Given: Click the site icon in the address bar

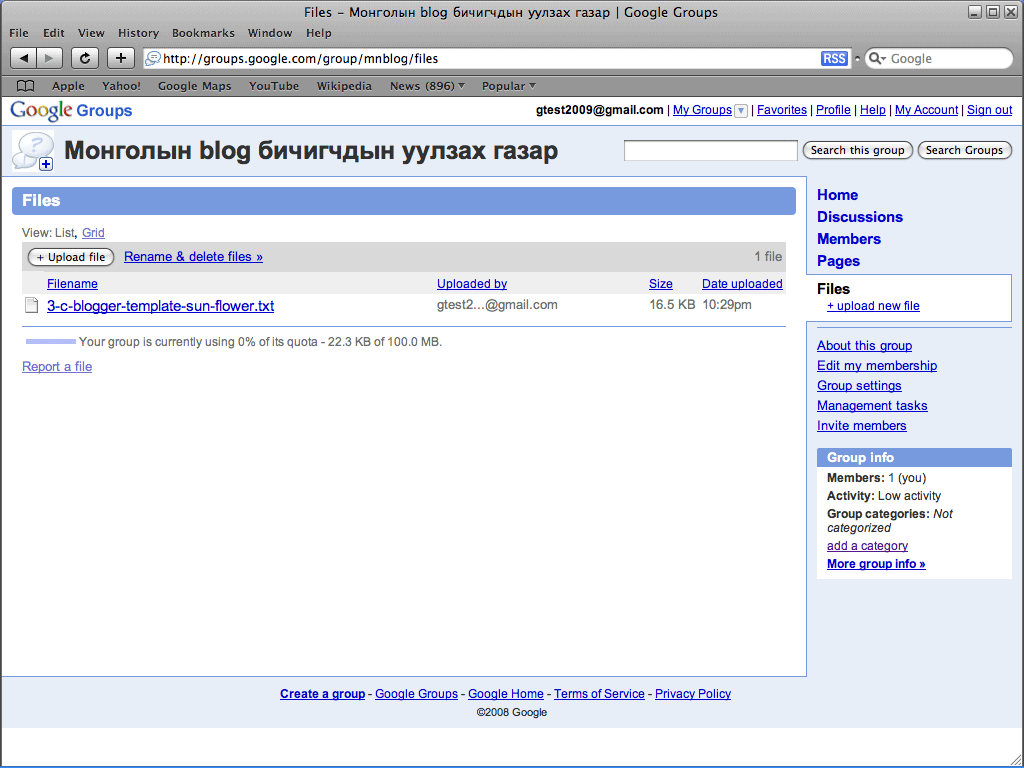Looking at the screenshot, I should pyautogui.click(x=153, y=58).
